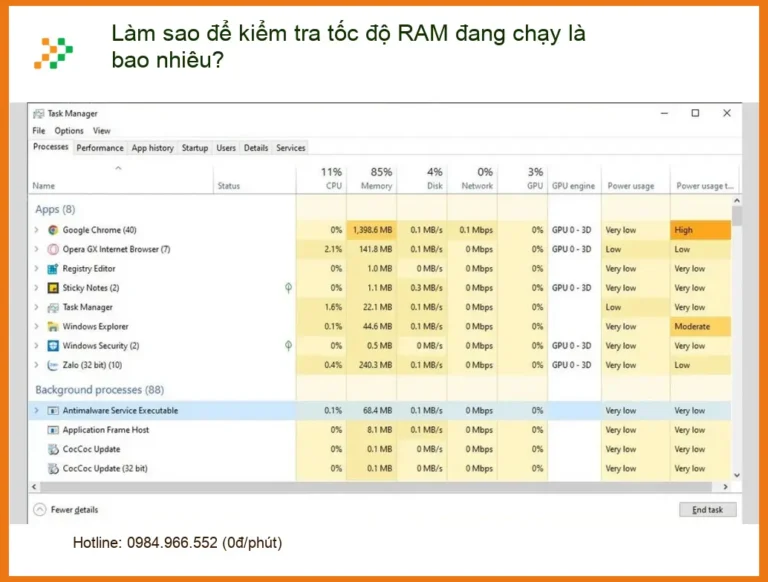This screenshot has height=582, width=768.
Task: Click the Hotline 0984.966.552 text
Action: [177, 543]
